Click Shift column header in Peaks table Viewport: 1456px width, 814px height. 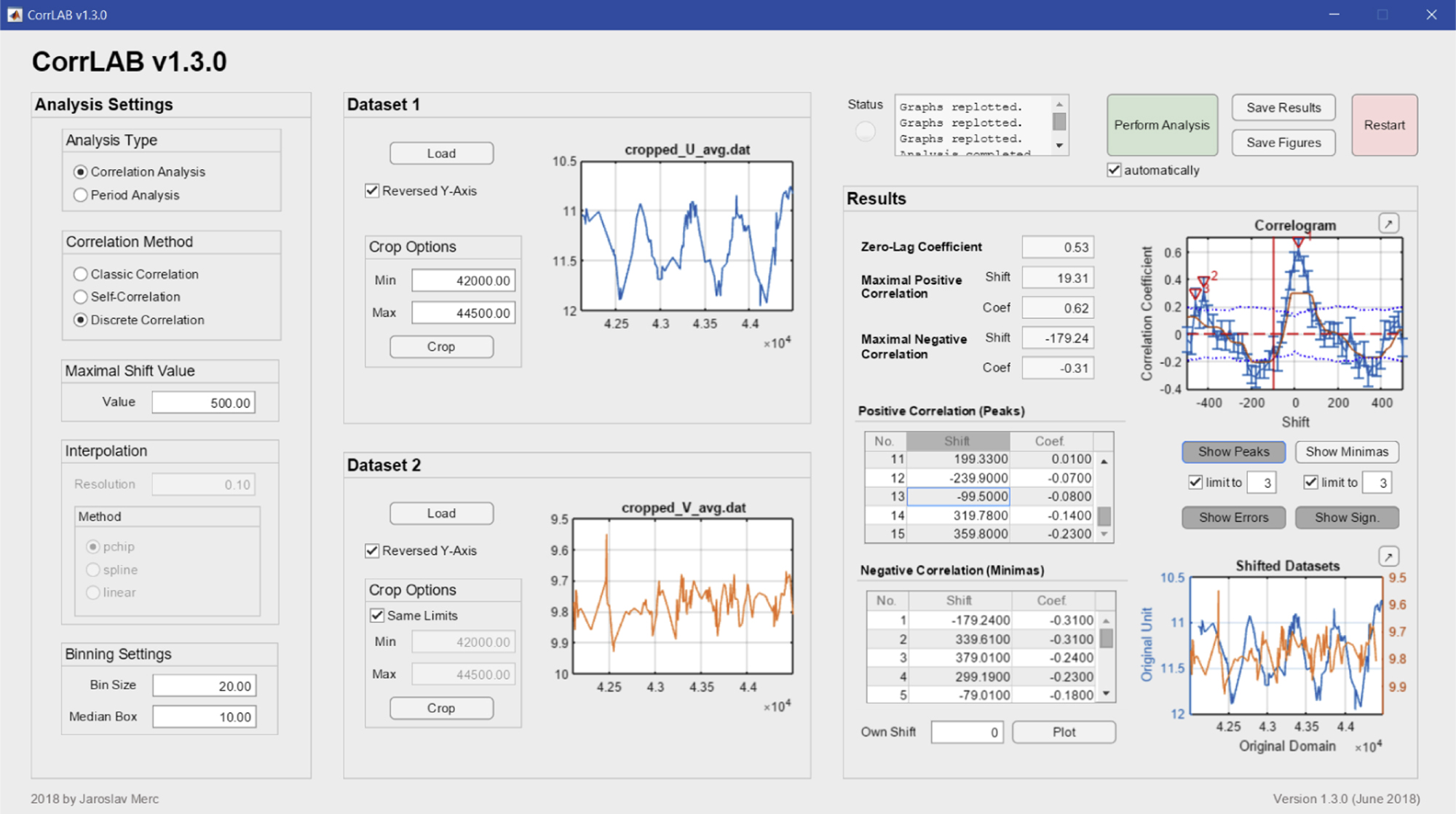[x=957, y=441]
